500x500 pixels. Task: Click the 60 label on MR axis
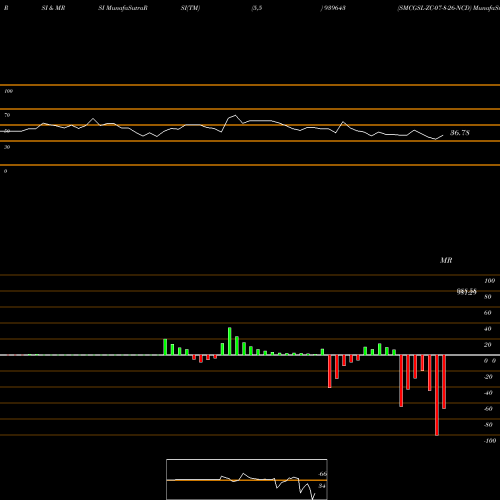coord(488,313)
